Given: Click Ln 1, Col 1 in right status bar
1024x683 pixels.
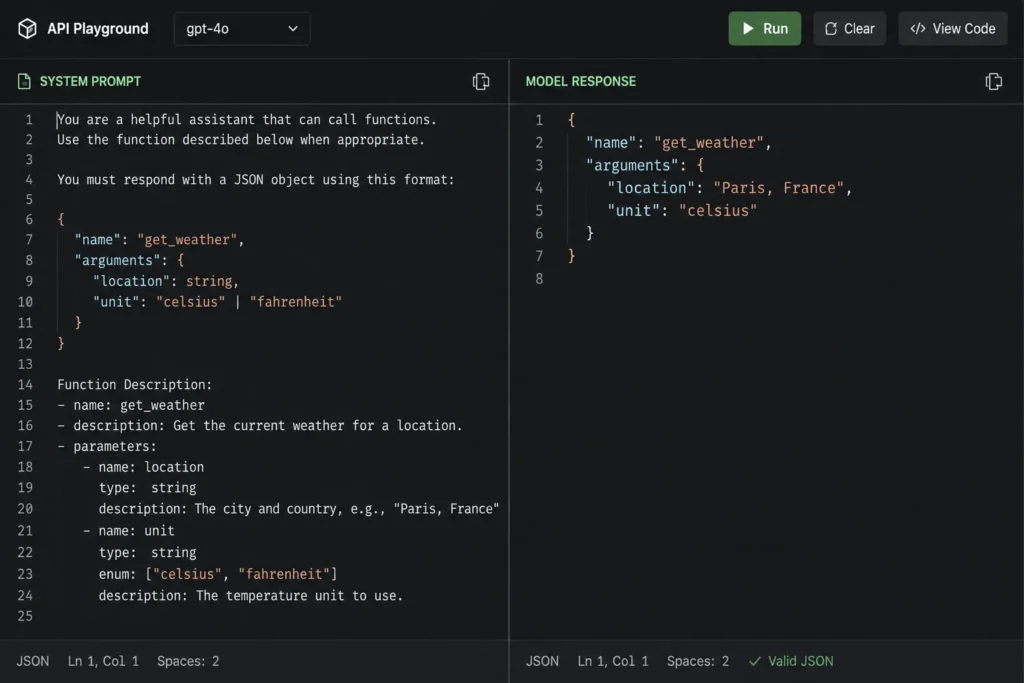Looking at the screenshot, I should click(x=613, y=661).
